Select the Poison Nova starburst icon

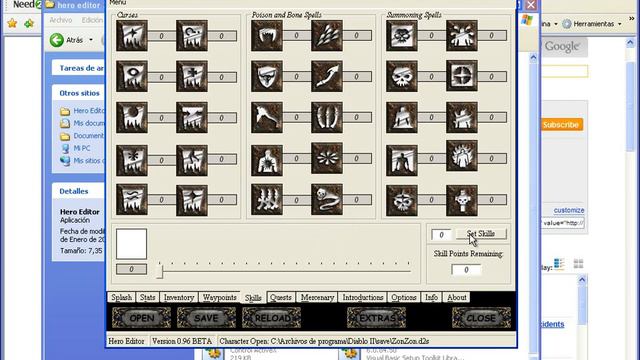coord(327,158)
